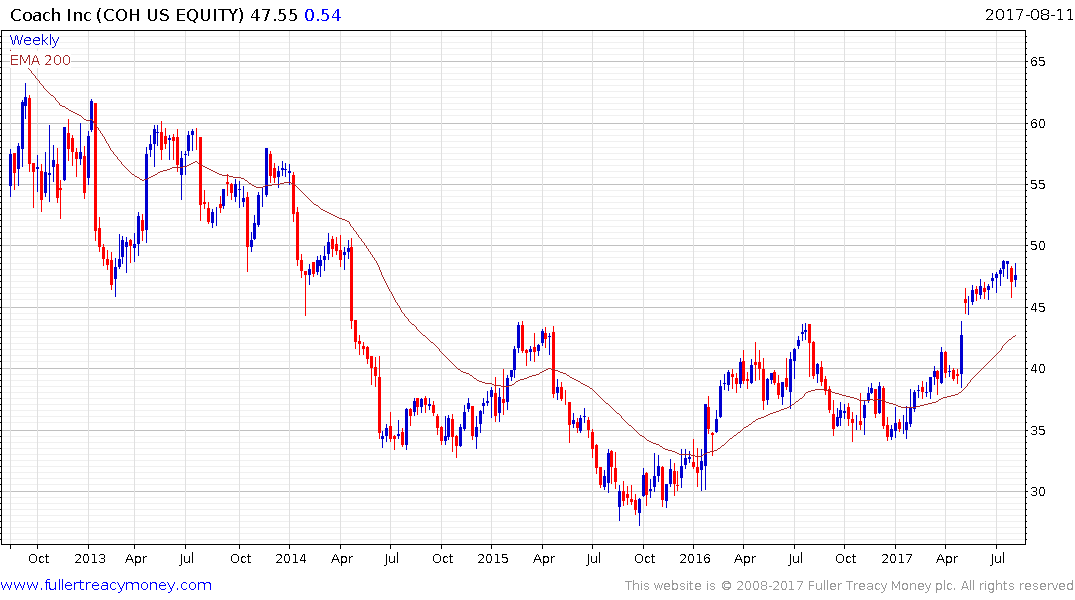This screenshot has width=1075, height=600.
Task: Select the y-axis label 40
Action: pos(1037,368)
